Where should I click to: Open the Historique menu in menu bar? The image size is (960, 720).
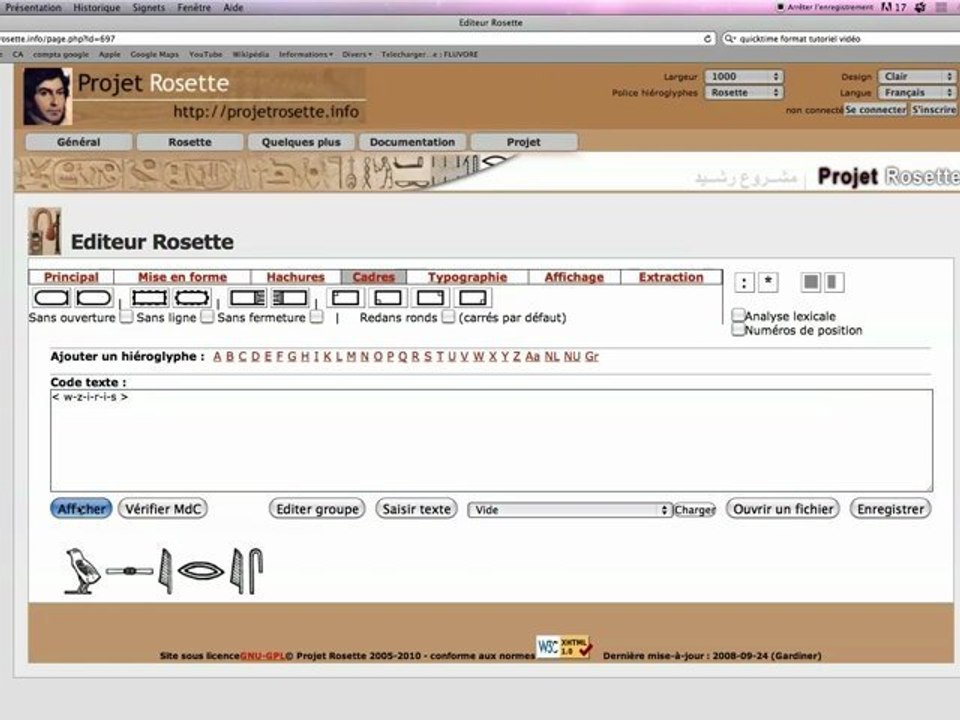coord(97,7)
